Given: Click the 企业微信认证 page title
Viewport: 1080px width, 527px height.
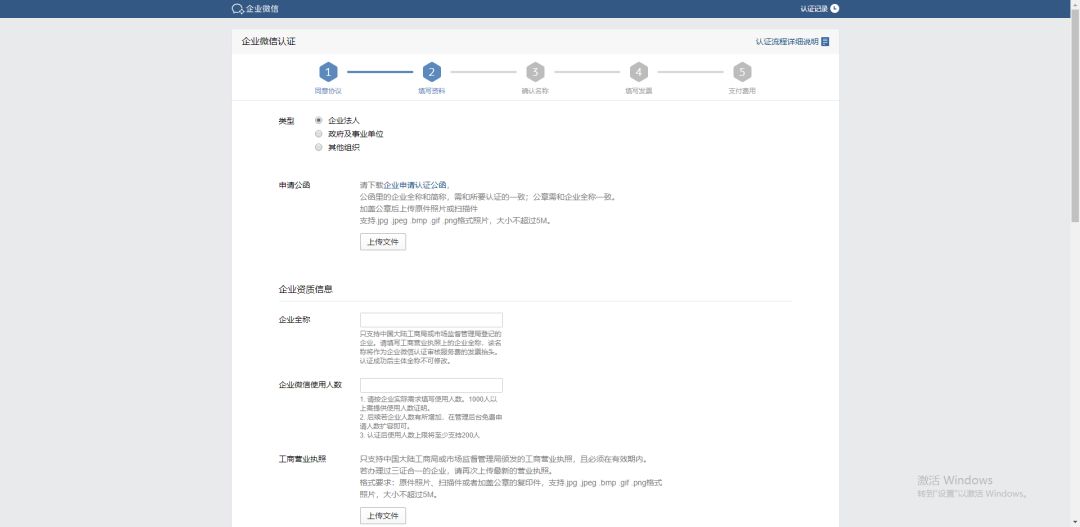Looking at the screenshot, I should pyautogui.click(x=269, y=41).
